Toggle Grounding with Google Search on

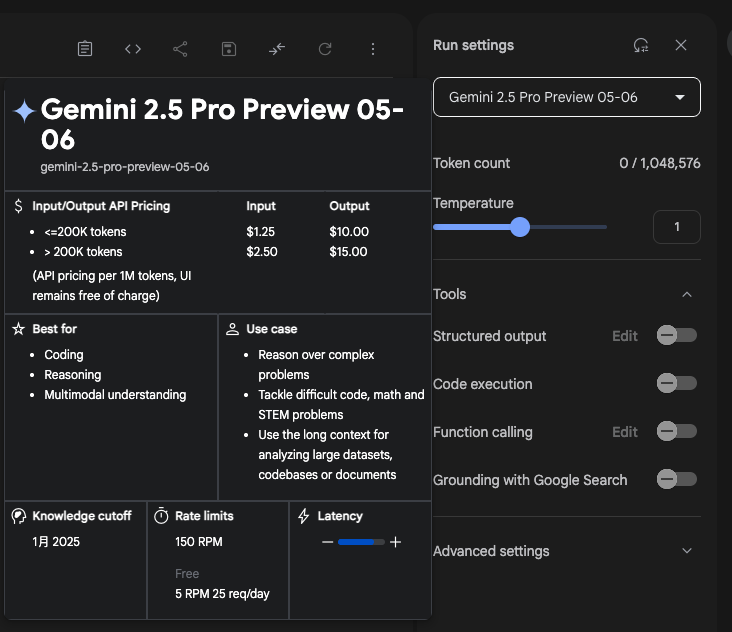tap(676, 480)
